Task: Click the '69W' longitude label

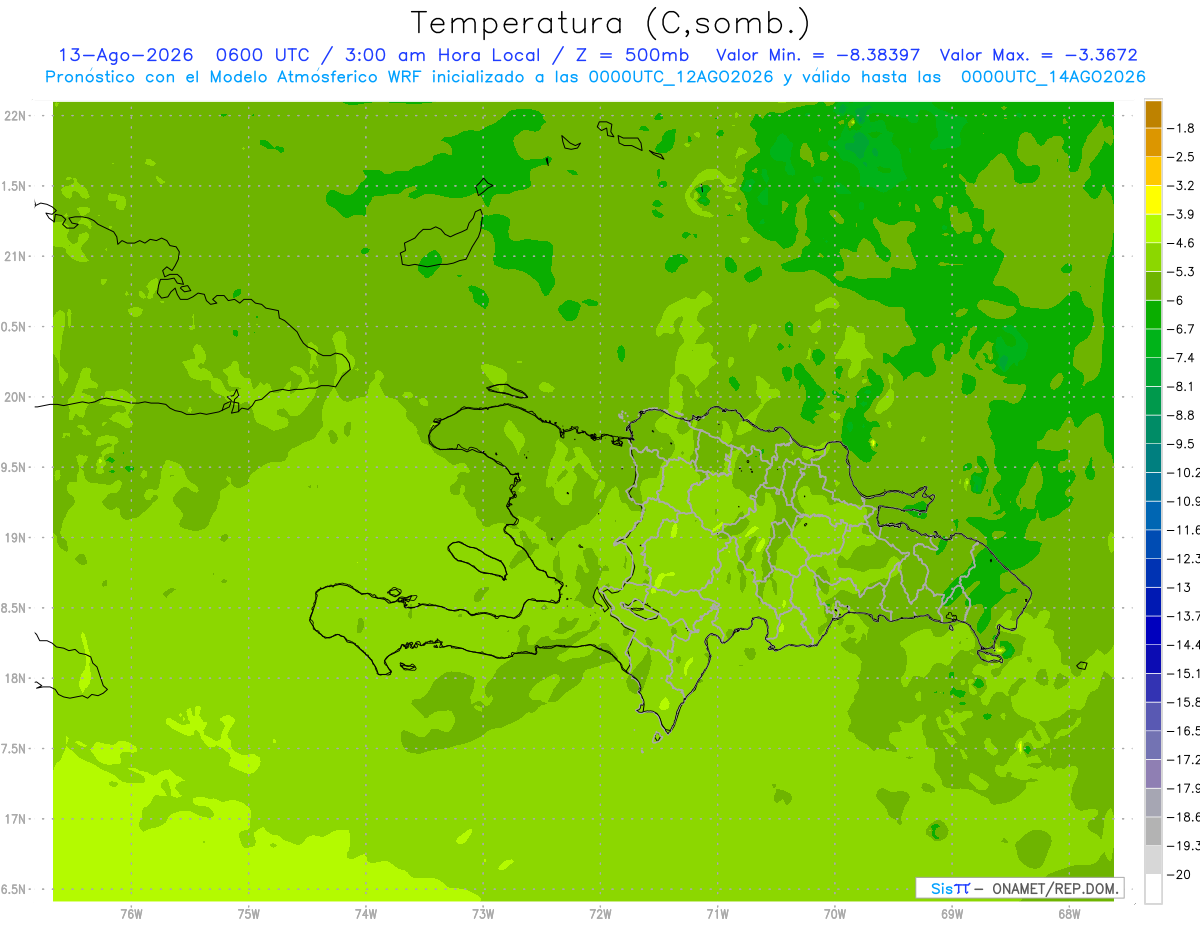Action: (x=951, y=913)
